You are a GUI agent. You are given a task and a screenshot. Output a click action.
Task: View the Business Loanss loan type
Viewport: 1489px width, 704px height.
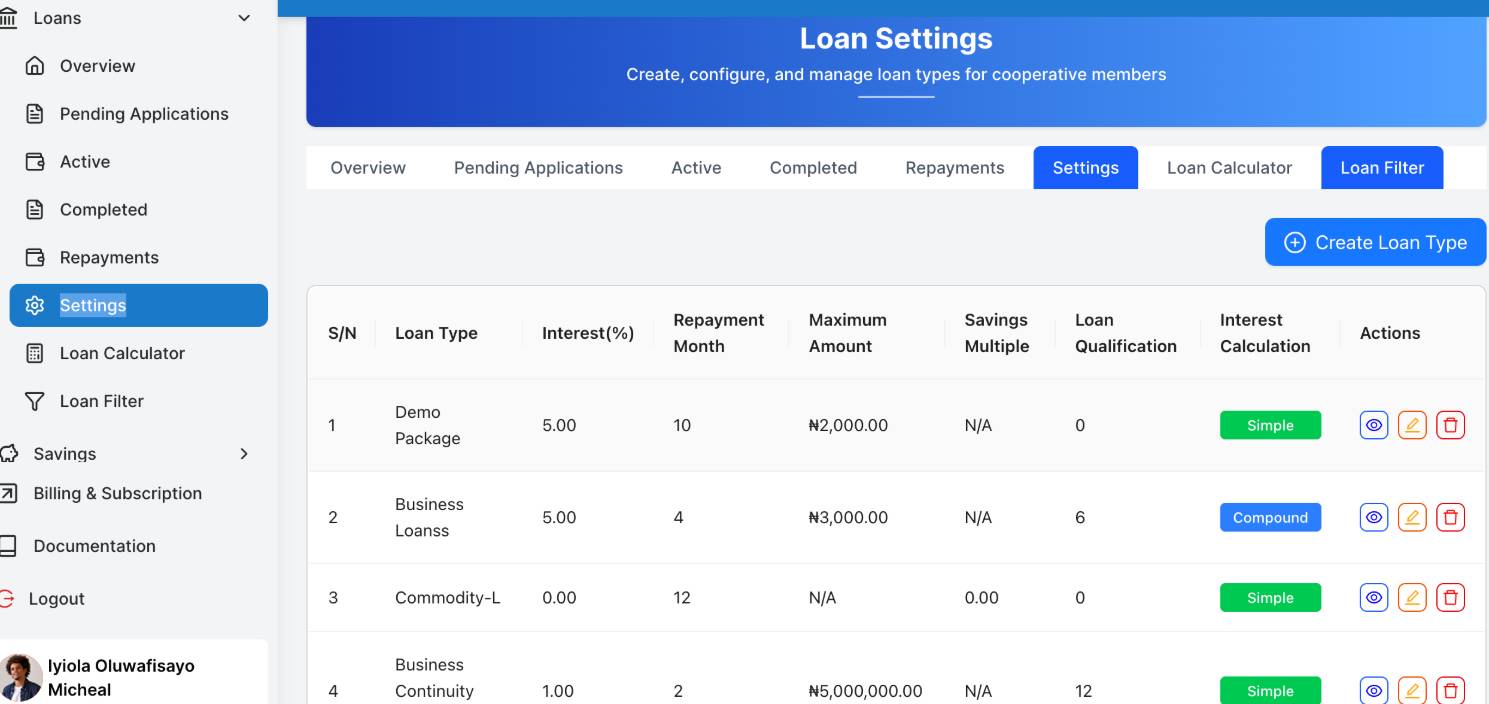click(x=1374, y=517)
